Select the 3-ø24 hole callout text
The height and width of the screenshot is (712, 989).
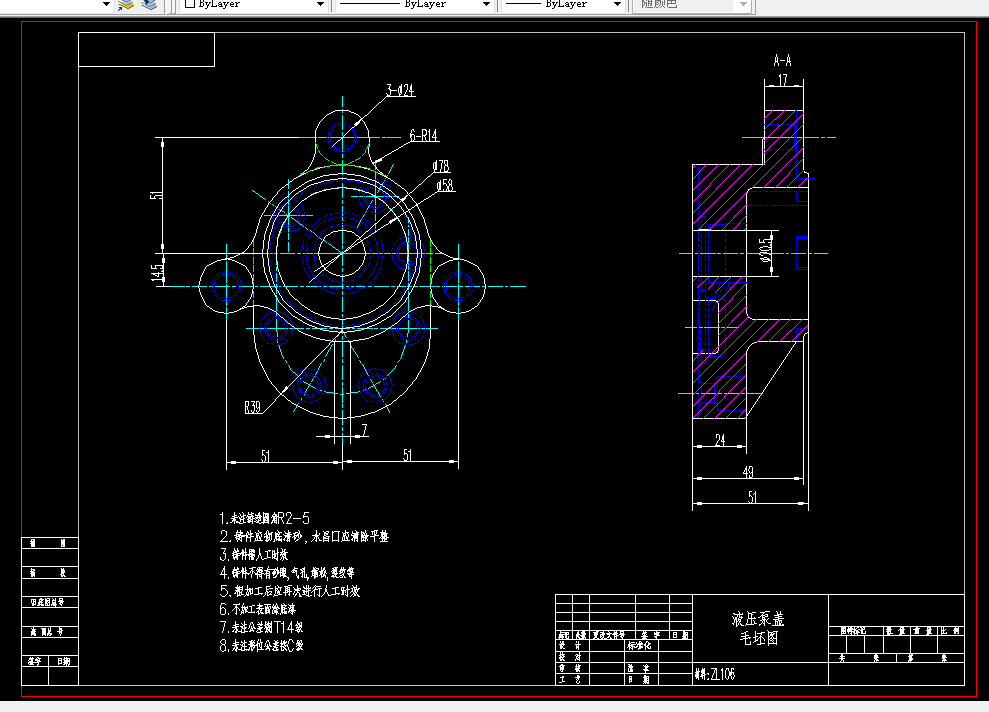[401, 90]
